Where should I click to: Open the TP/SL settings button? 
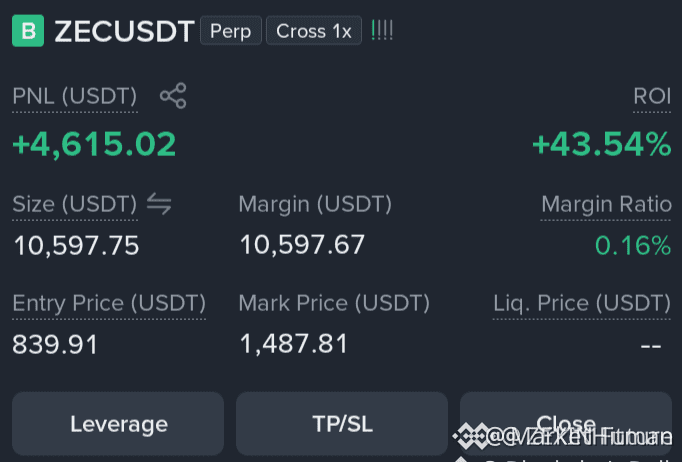[x=342, y=424]
